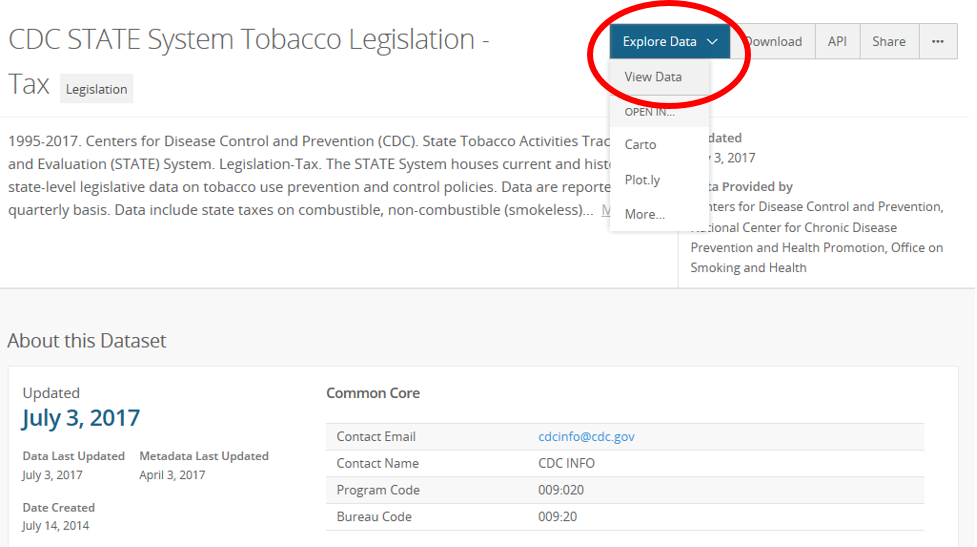The width and height of the screenshot is (977, 547).
Task: Click the API button
Action: [837, 41]
